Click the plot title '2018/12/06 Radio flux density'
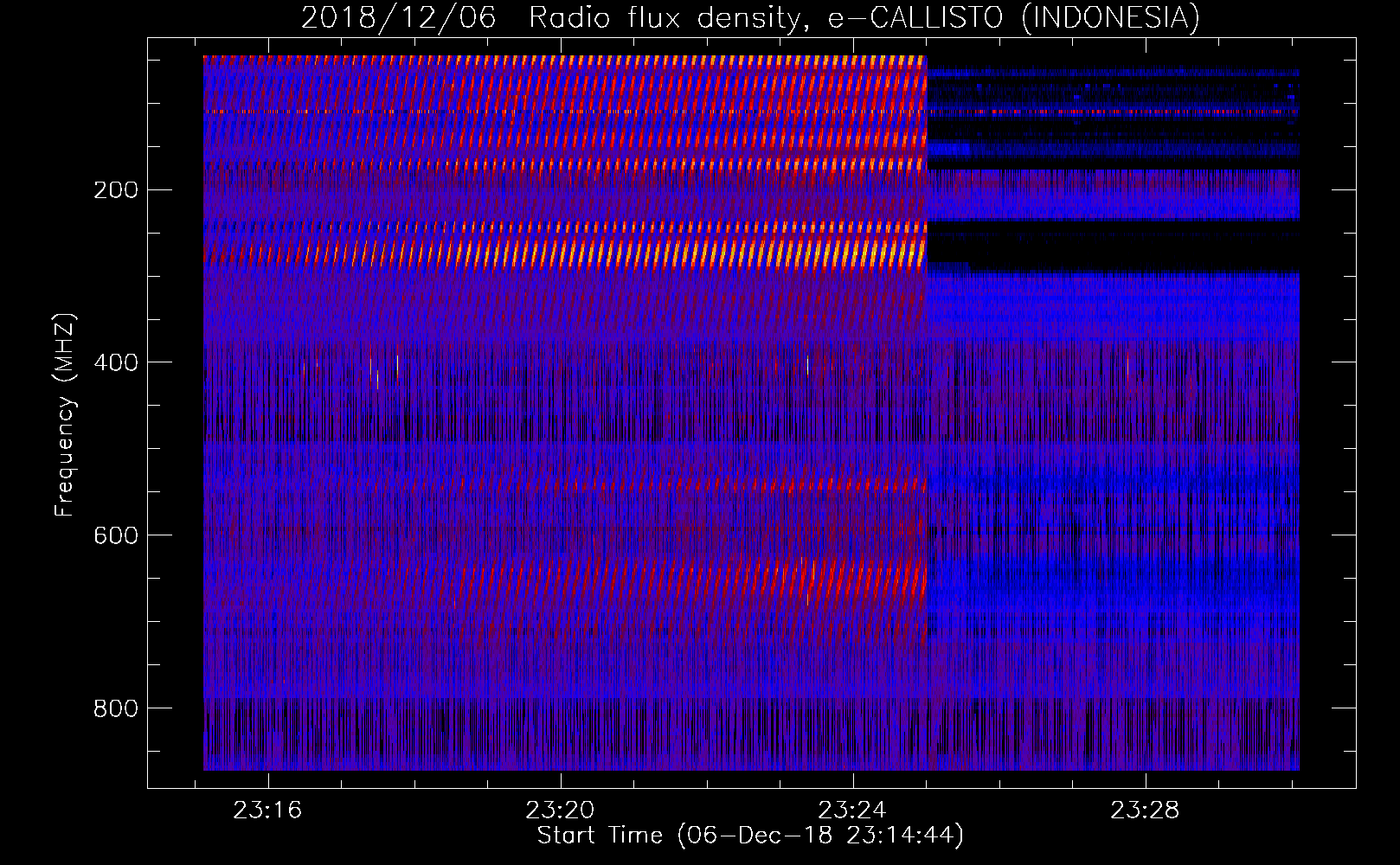This screenshot has height=865, width=1400. [x=750, y=18]
